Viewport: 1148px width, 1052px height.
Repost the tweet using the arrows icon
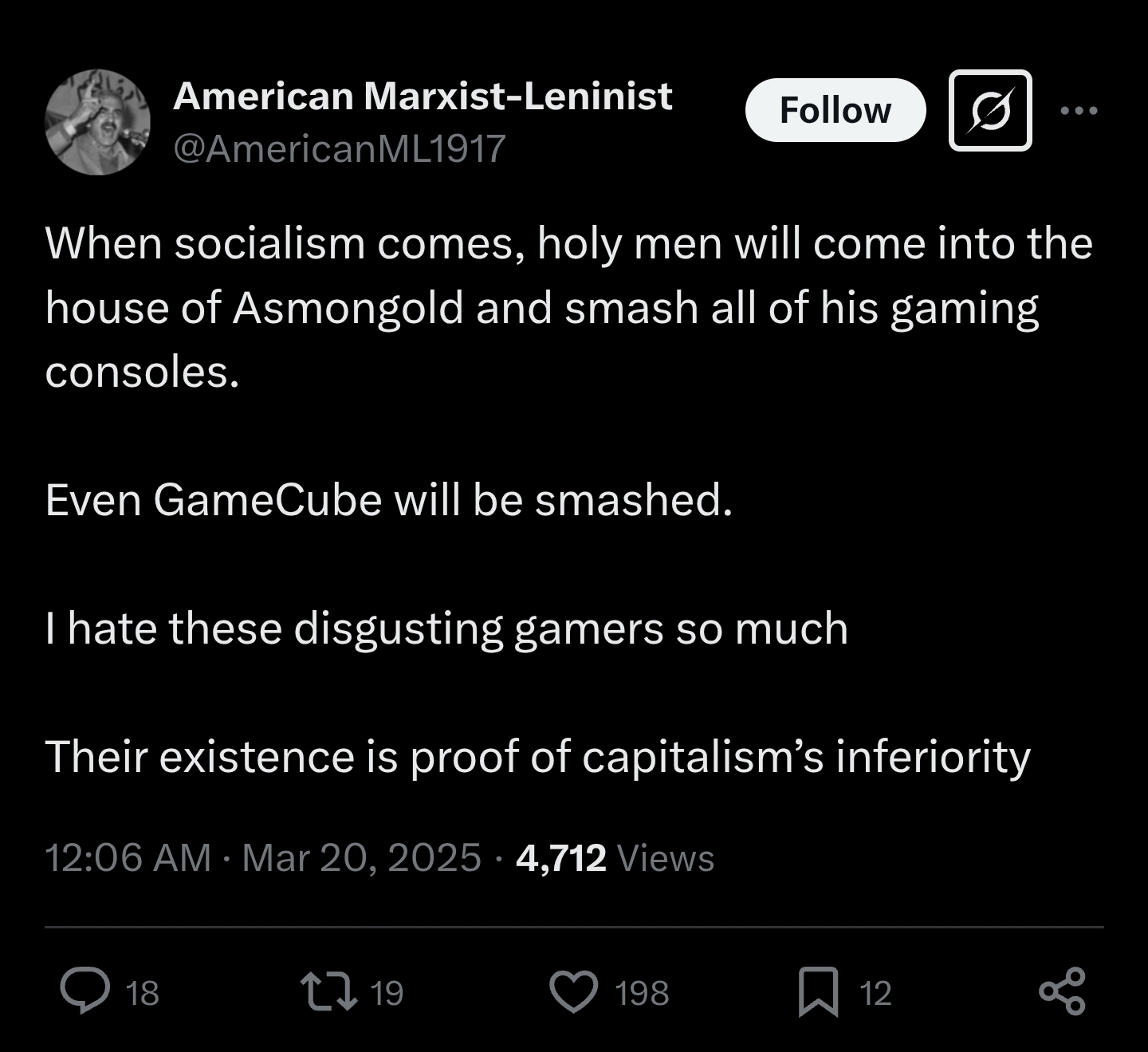pyautogui.click(x=329, y=991)
